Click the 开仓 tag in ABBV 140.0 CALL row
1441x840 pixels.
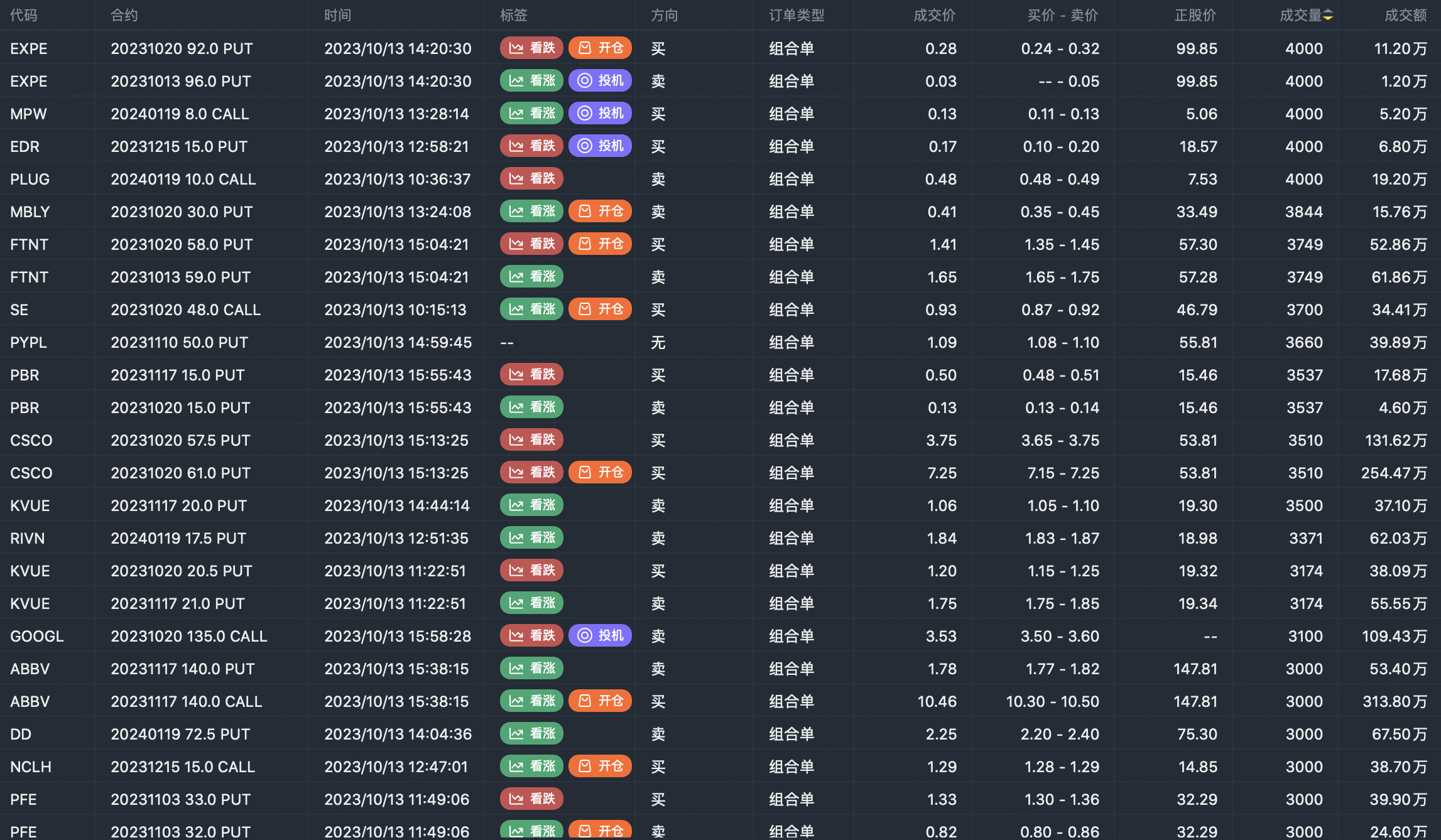pos(600,701)
